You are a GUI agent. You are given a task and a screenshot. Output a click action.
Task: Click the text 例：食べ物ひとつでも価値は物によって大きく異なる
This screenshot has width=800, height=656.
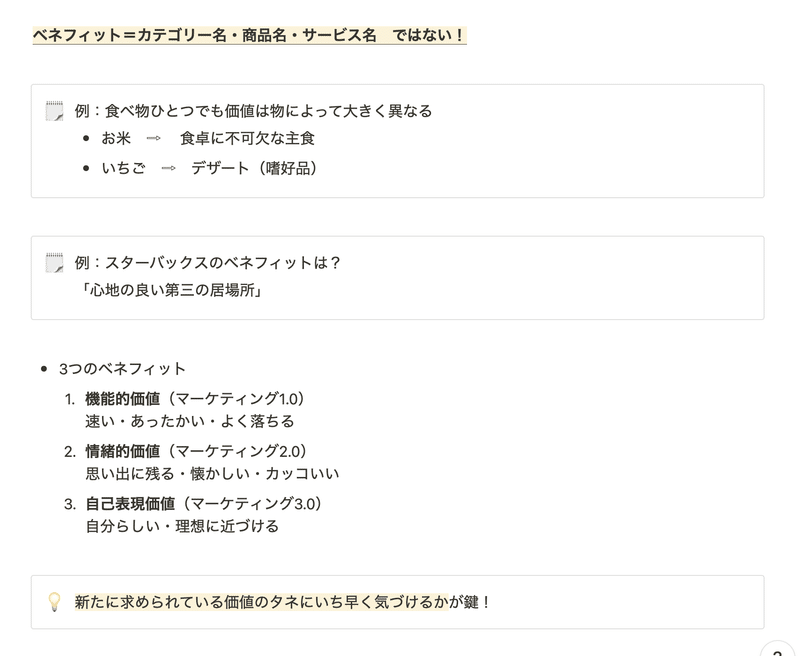click(x=253, y=111)
